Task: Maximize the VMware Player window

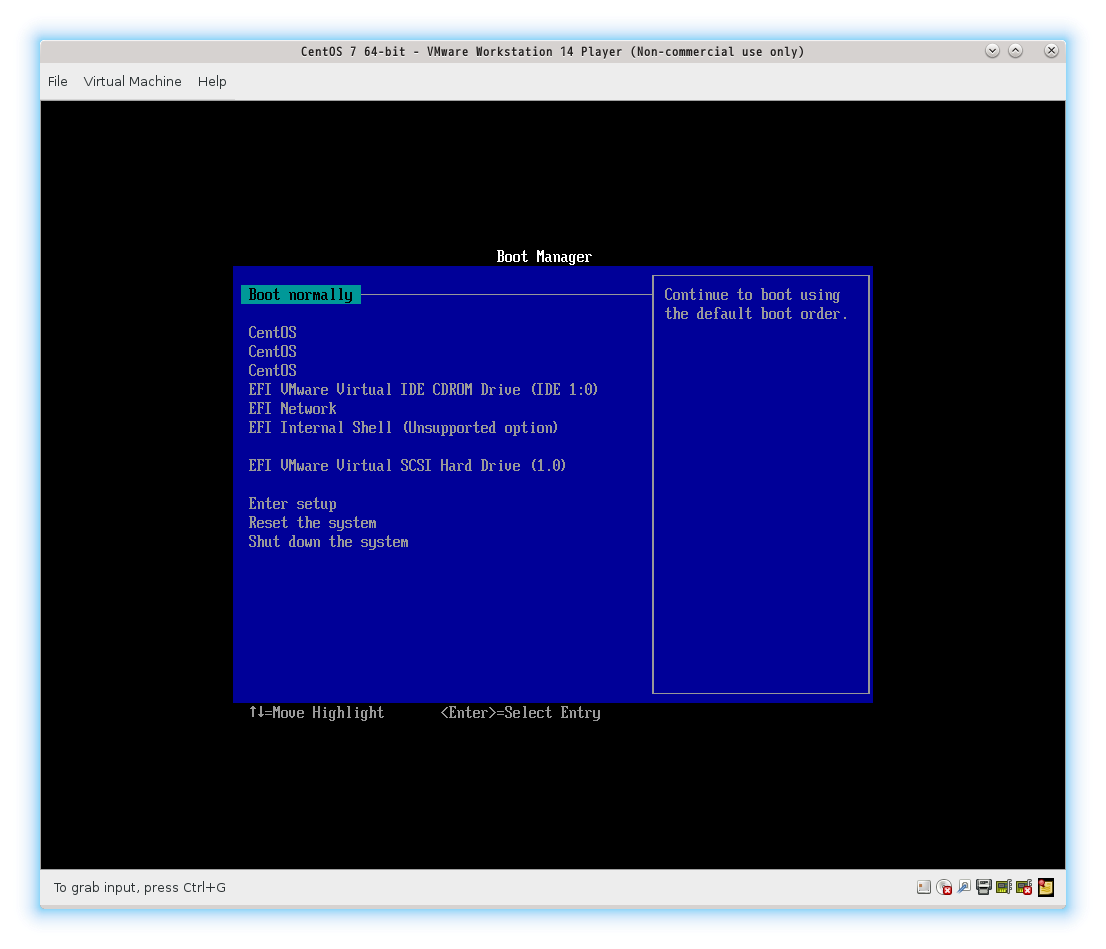Action: (x=1016, y=51)
